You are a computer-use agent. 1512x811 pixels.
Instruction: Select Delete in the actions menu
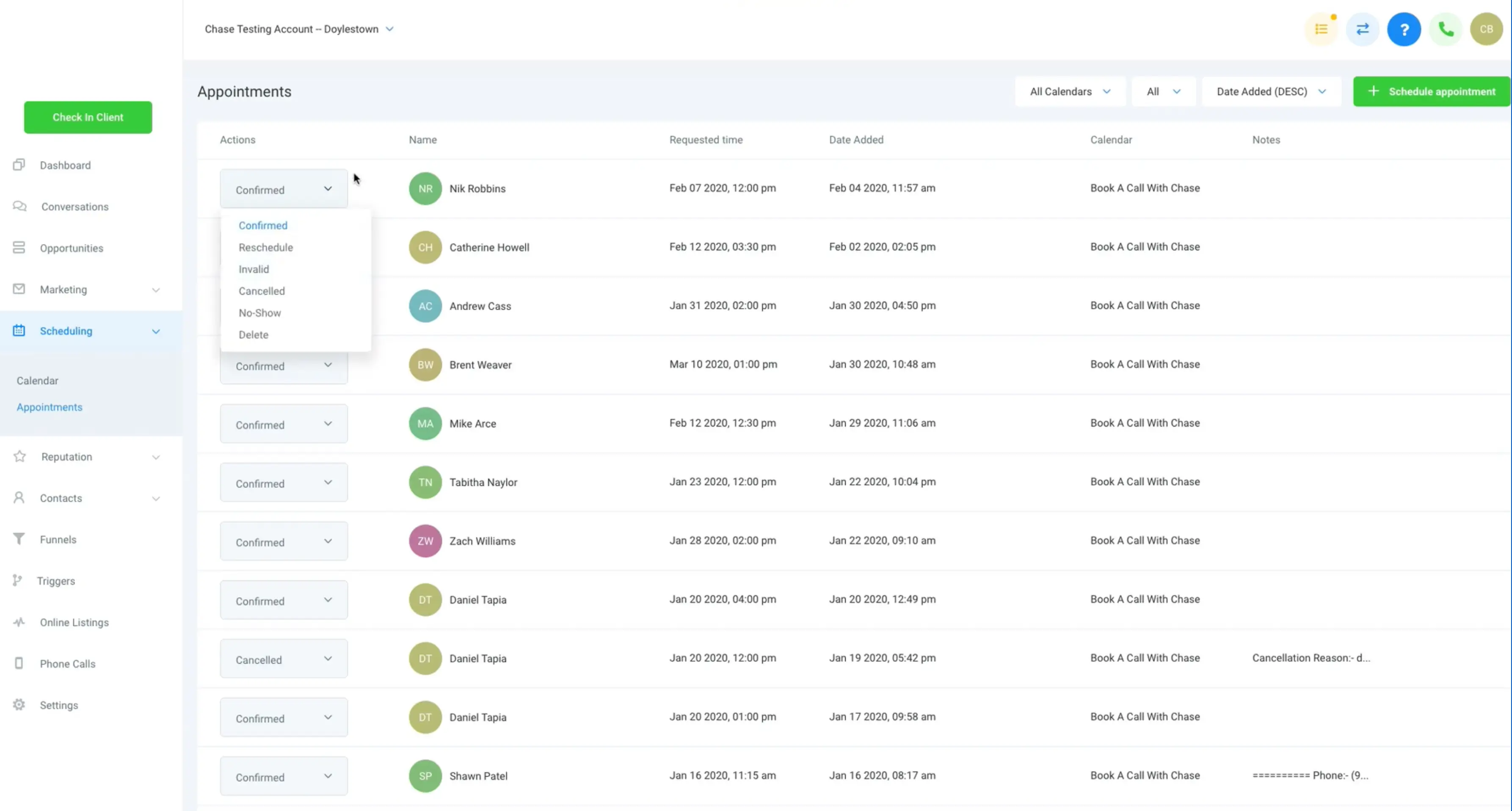point(253,334)
